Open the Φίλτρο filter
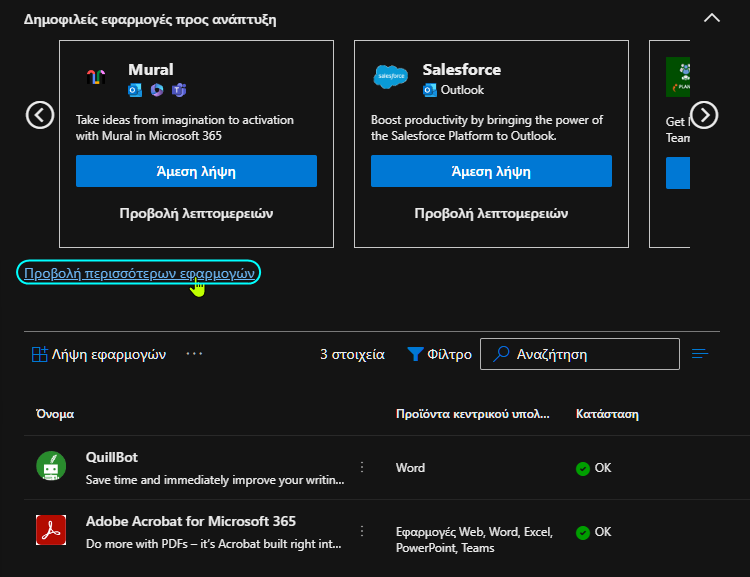 pos(439,355)
